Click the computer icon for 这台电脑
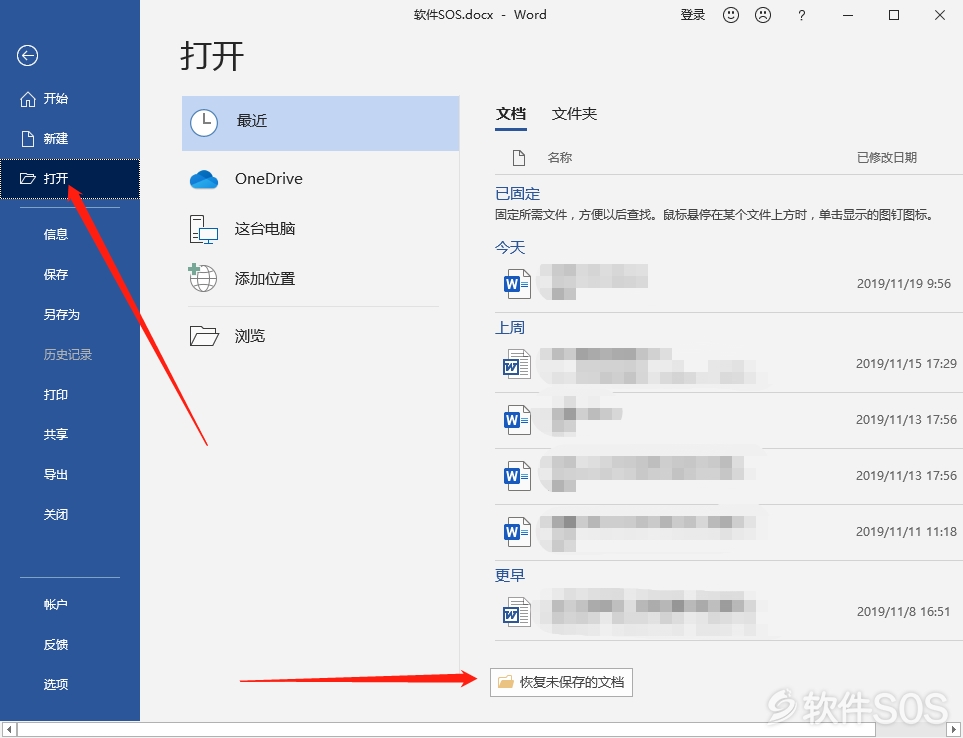 pos(204,230)
